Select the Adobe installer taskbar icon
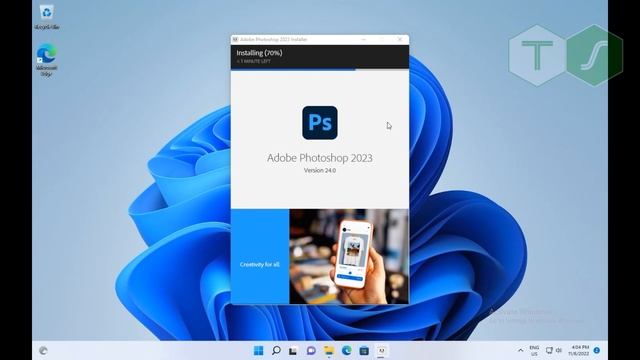Viewport: 640px width, 360px height. click(x=381, y=351)
